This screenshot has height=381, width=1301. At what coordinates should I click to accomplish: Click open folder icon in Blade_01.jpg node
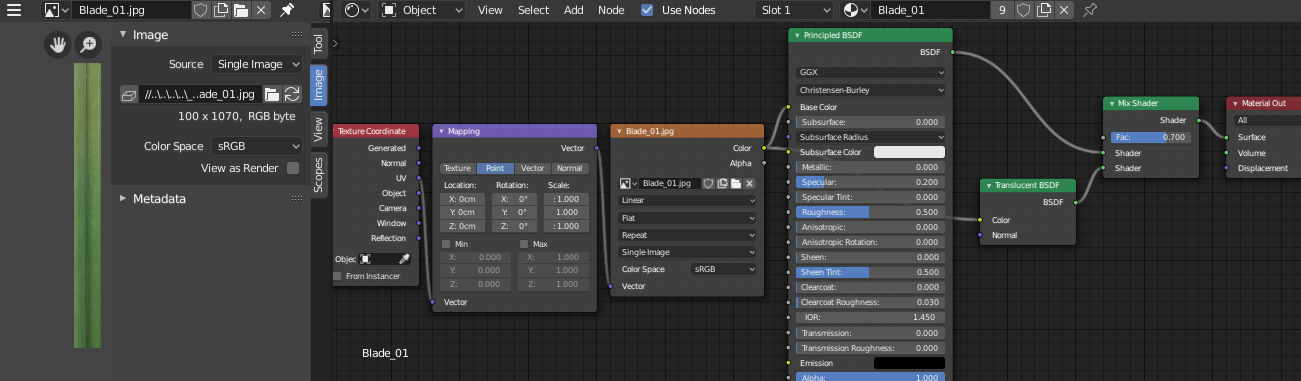click(736, 184)
